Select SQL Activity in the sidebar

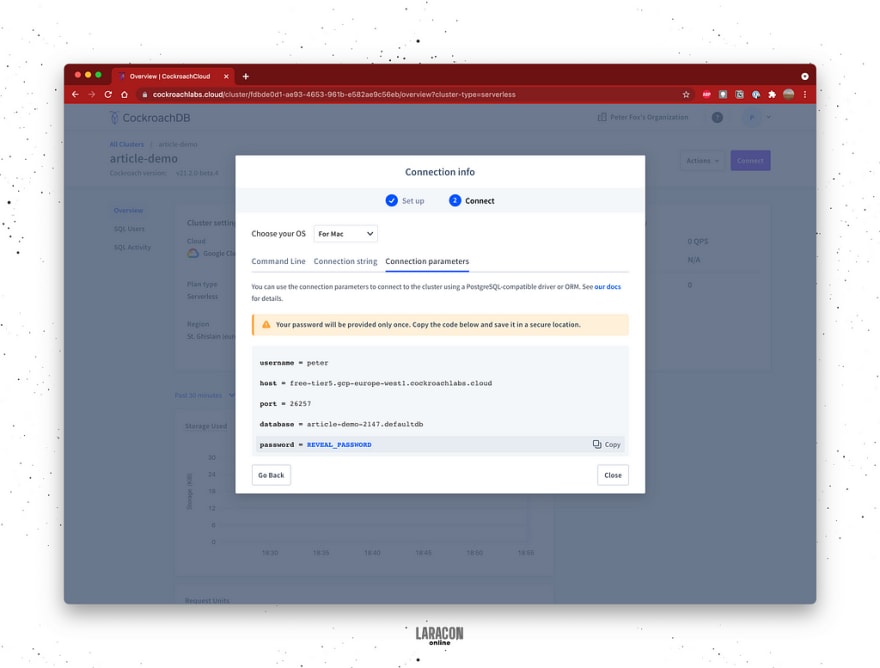click(132, 247)
